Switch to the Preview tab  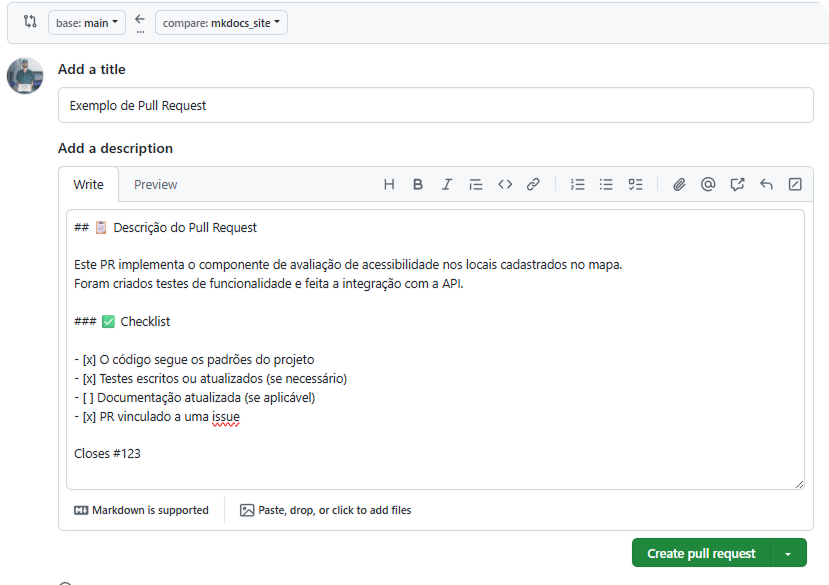[155, 185]
